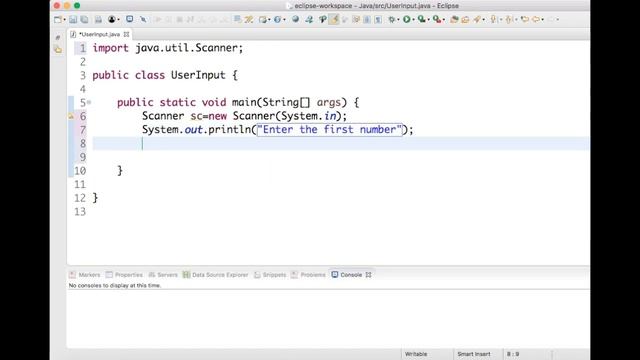Close the UserInput.java editor tab
The width and height of the screenshot is (640, 360).
pos(127,34)
